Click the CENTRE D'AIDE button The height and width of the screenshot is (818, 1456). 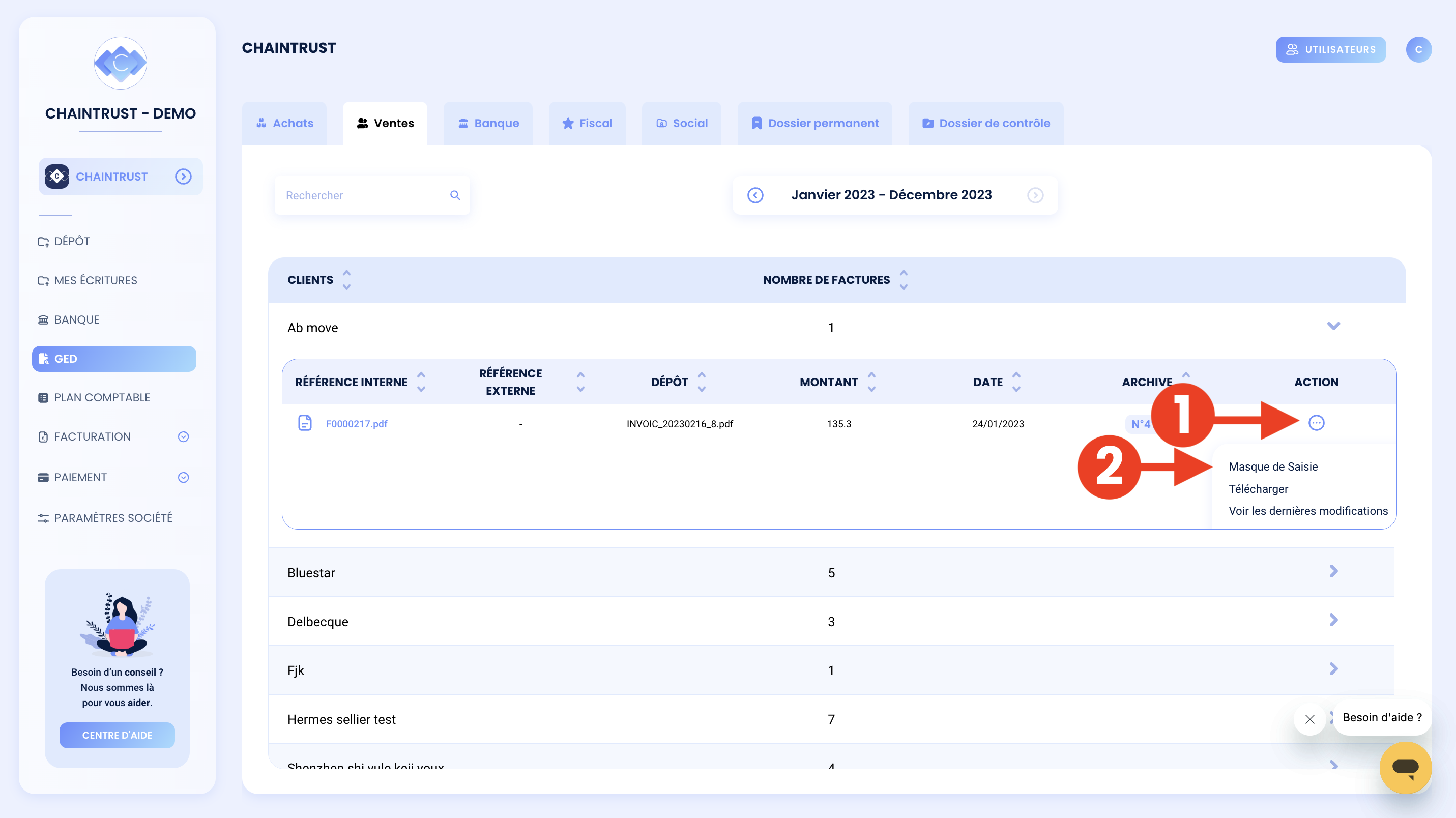tap(117, 735)
